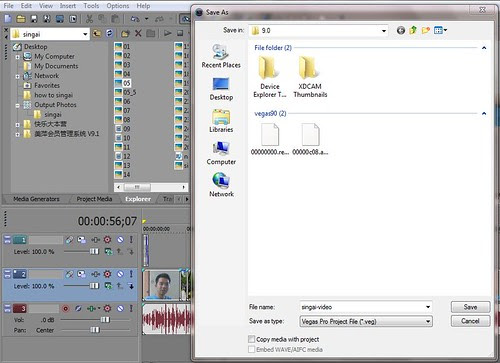The image size is (500, 363).
Task: Click the Save button
Action: [x=470, y=307]
